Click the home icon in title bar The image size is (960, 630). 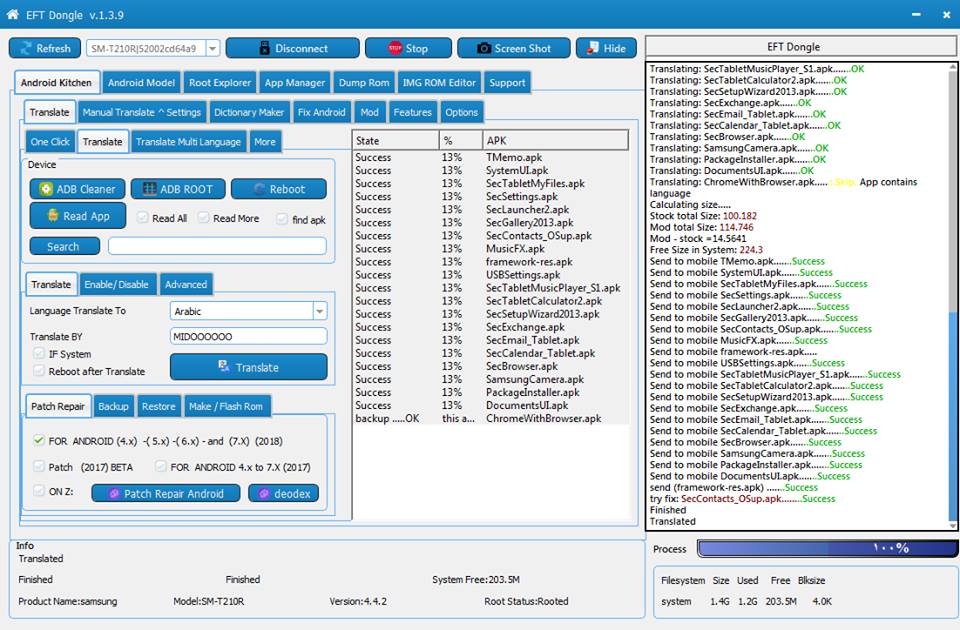coord(12,14)
